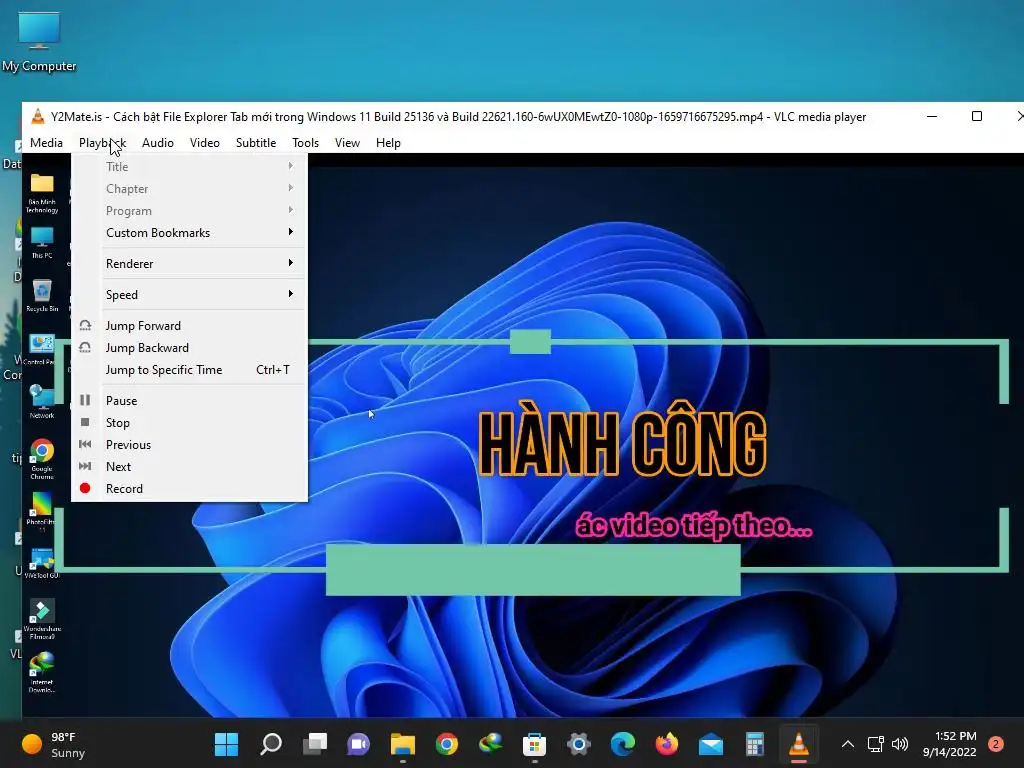
Task: Open Calculator from taskbar
Action: (755, 744)
